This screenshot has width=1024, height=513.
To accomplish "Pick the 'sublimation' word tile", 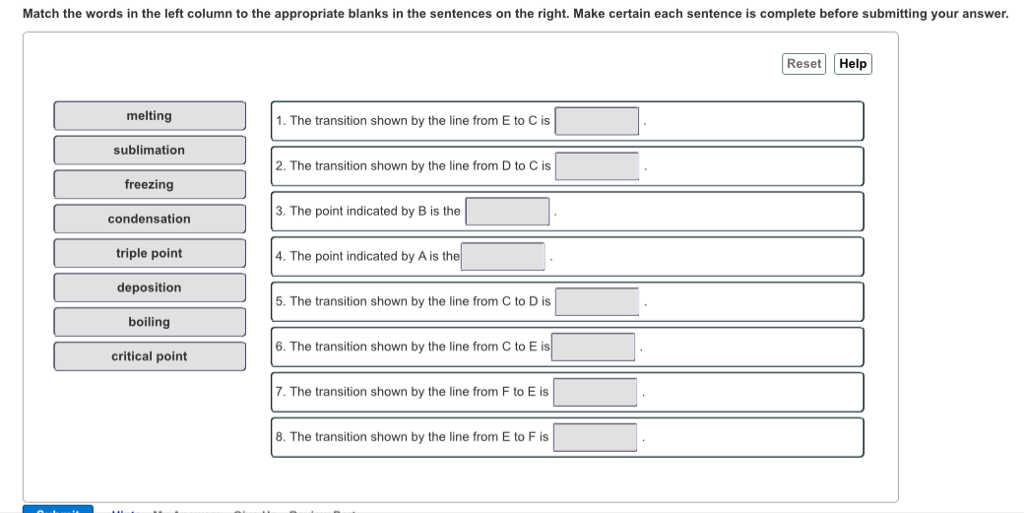I will [149, 150].
